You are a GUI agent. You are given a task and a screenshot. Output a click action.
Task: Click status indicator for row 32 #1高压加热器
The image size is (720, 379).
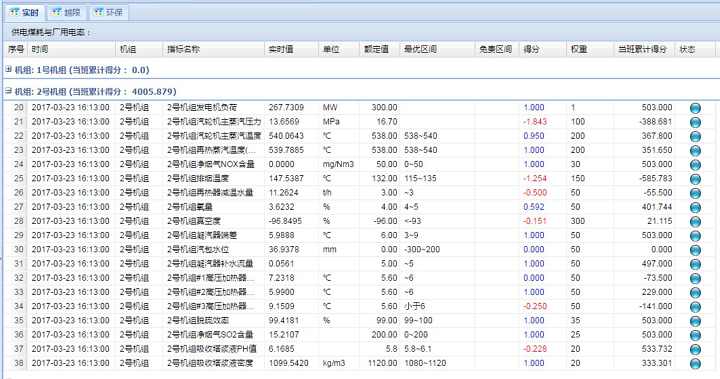[695, 279]
